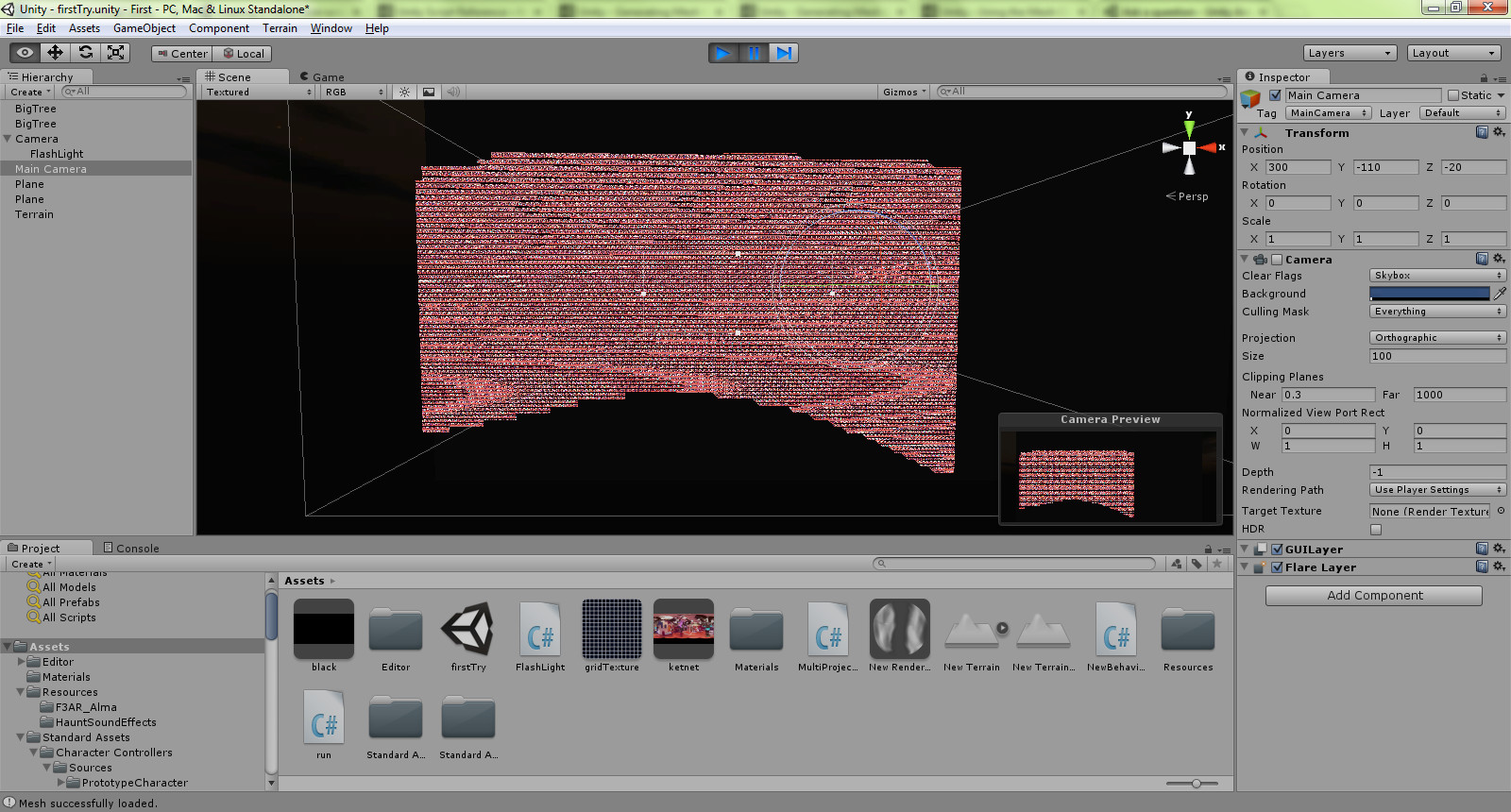This screenshot has height=812, width=1511.
Task: Pick background color with eyedropper icon
Action: pyautogui.click(x=1500, y=294)
